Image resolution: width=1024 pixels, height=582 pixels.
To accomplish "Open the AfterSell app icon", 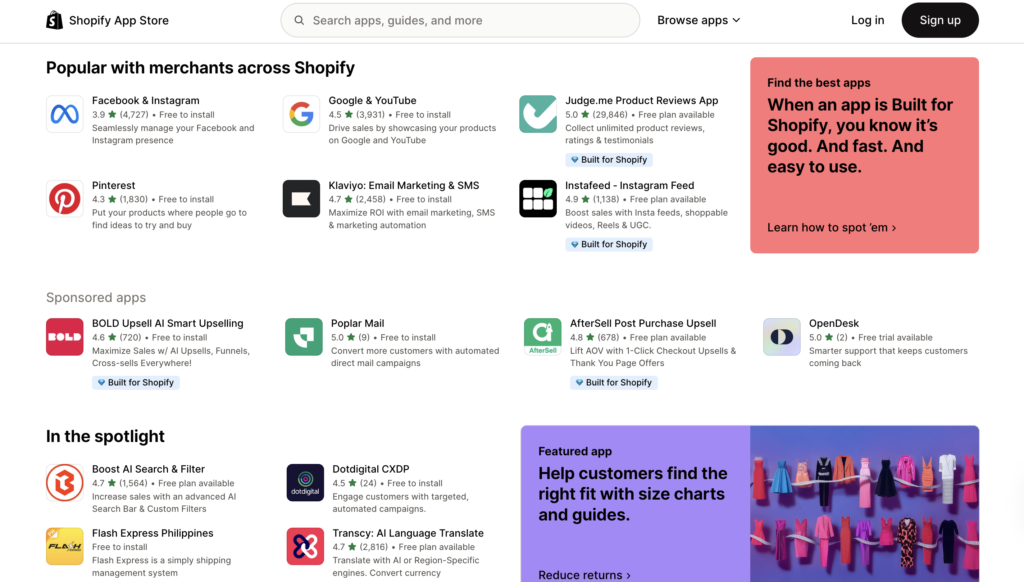I will [x=543, y=337].
